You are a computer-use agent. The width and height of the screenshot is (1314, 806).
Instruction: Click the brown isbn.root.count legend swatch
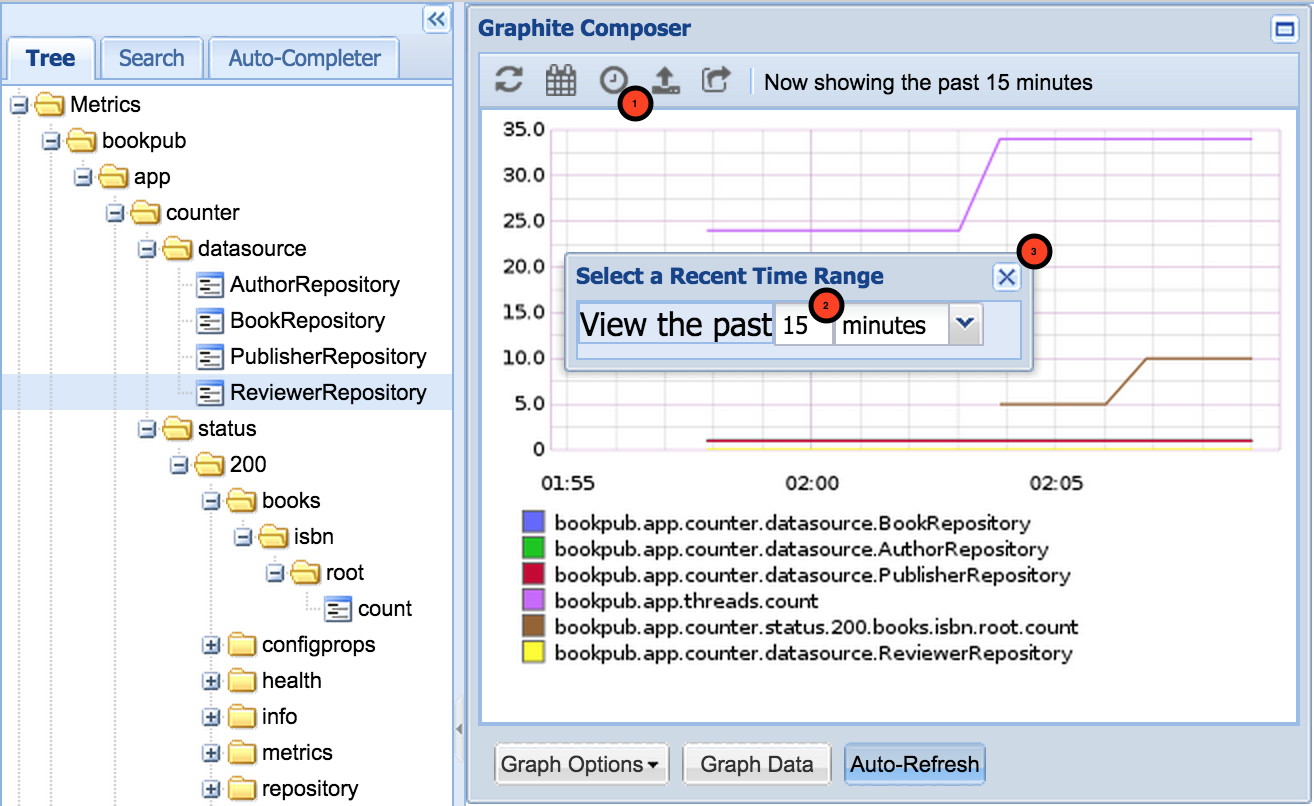click(x=533, y=627)
